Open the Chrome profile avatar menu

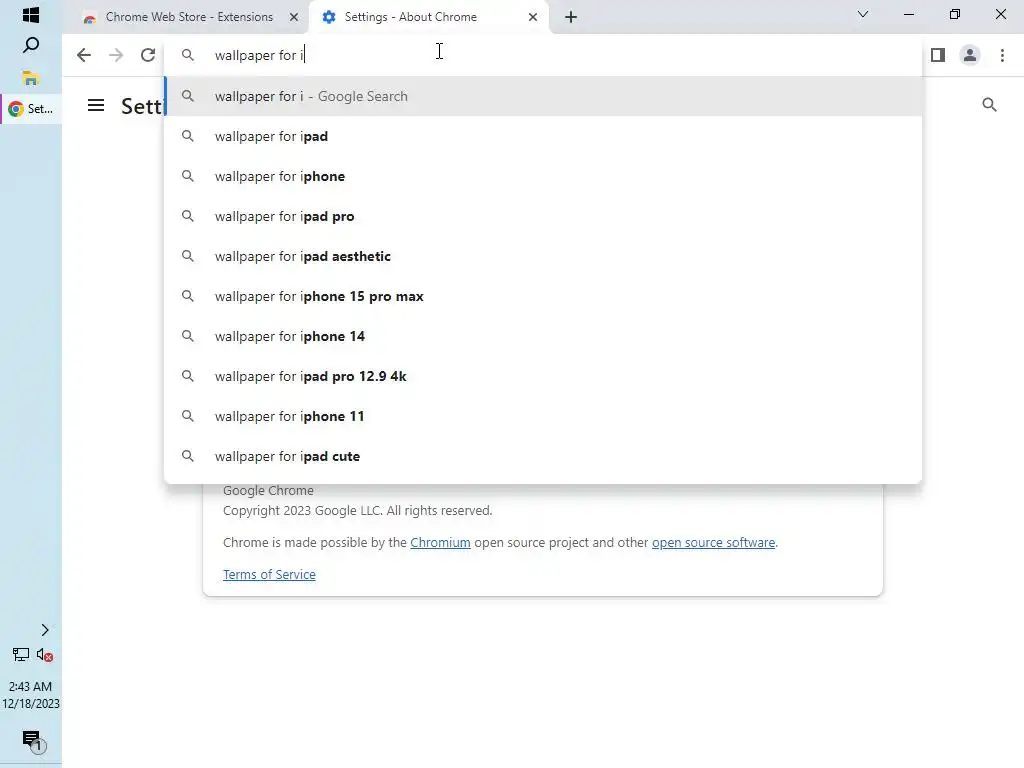(970, 56)
